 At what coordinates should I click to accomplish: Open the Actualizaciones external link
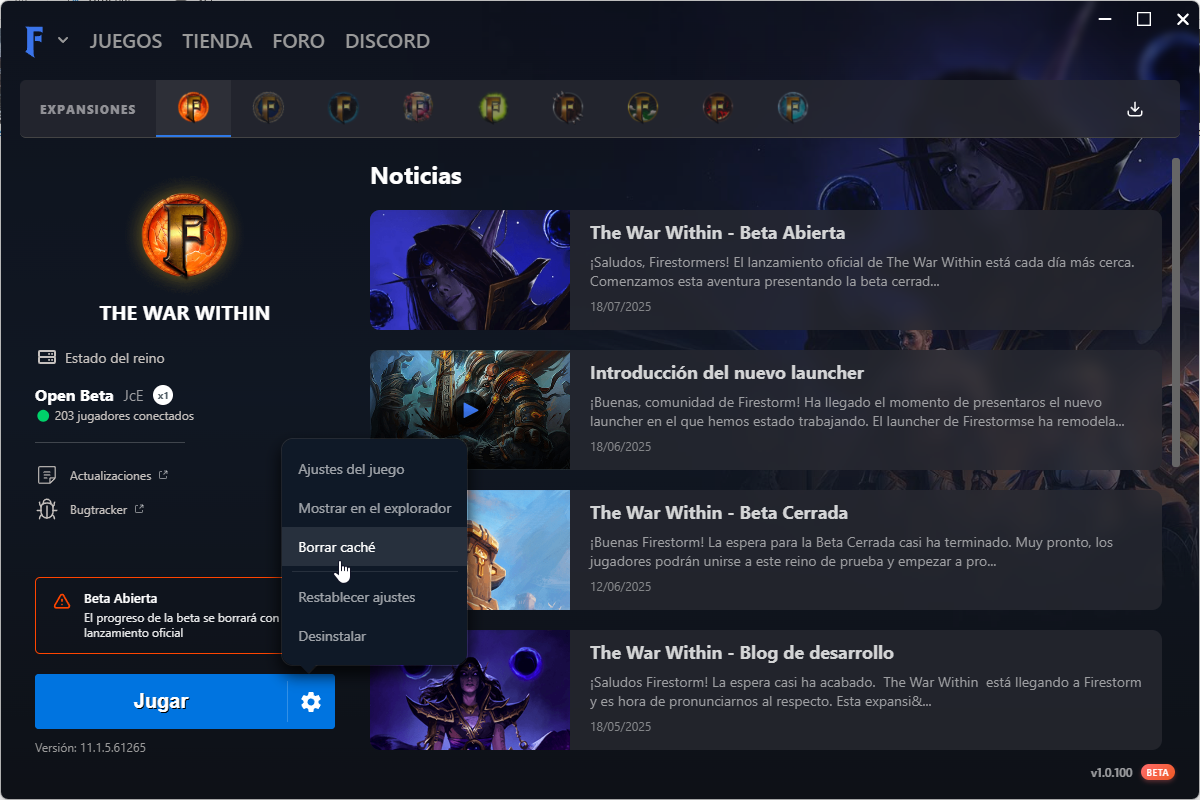[x=118, y=476]
